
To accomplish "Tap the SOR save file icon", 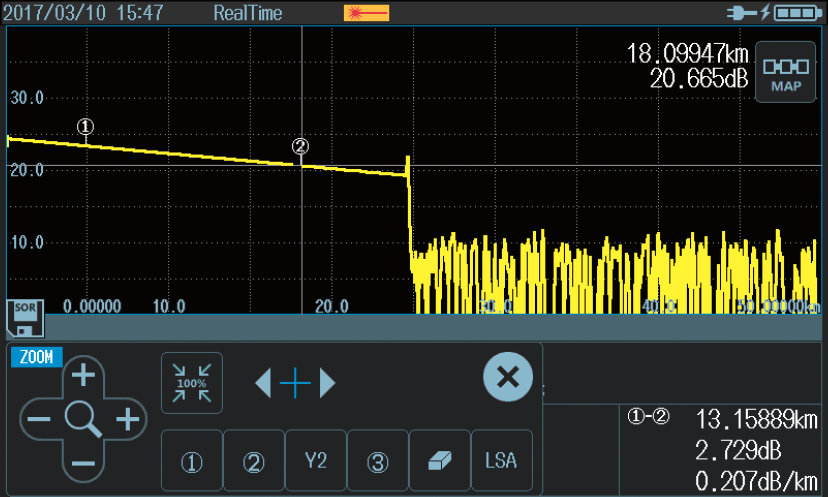I will coord(24,317).
